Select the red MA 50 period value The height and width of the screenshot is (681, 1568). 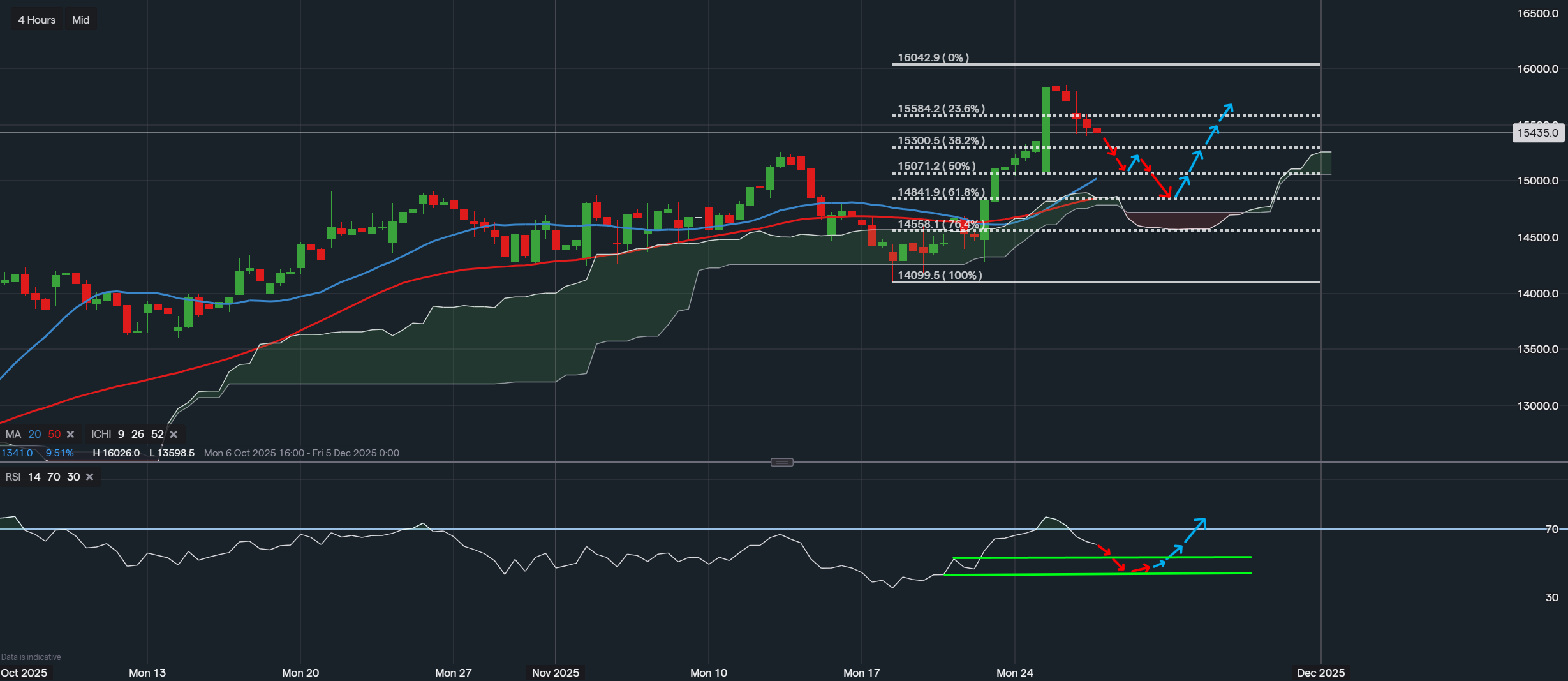[54, 435]
